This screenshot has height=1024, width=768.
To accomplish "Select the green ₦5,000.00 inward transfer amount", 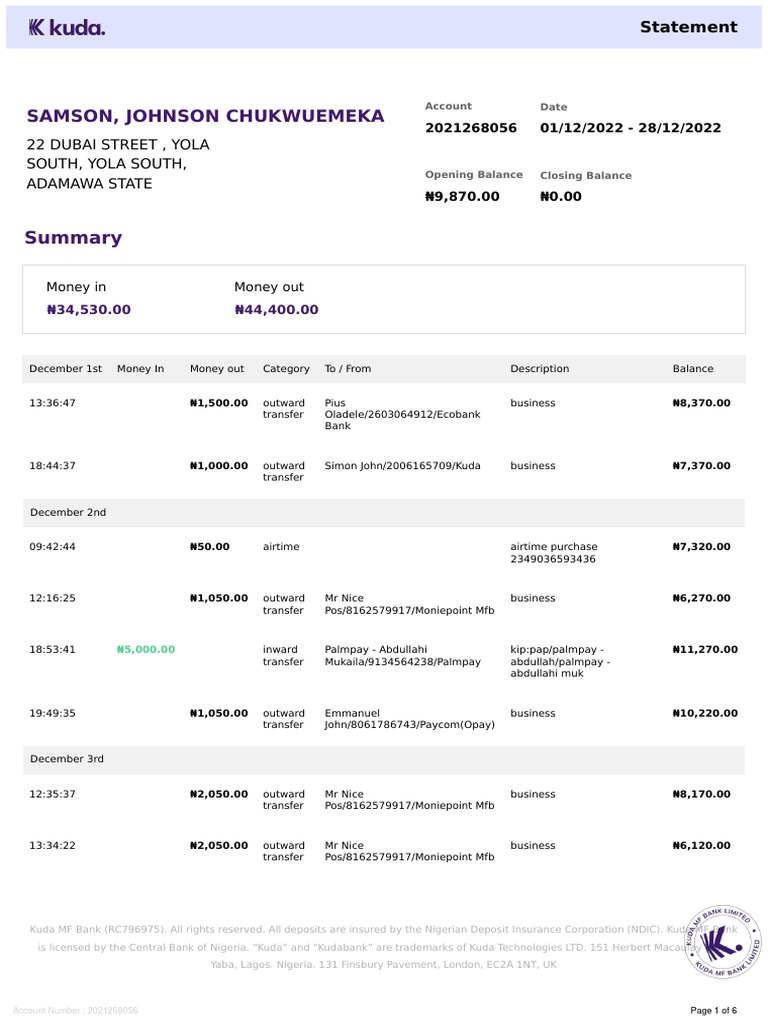I will (x=146, y=650).
